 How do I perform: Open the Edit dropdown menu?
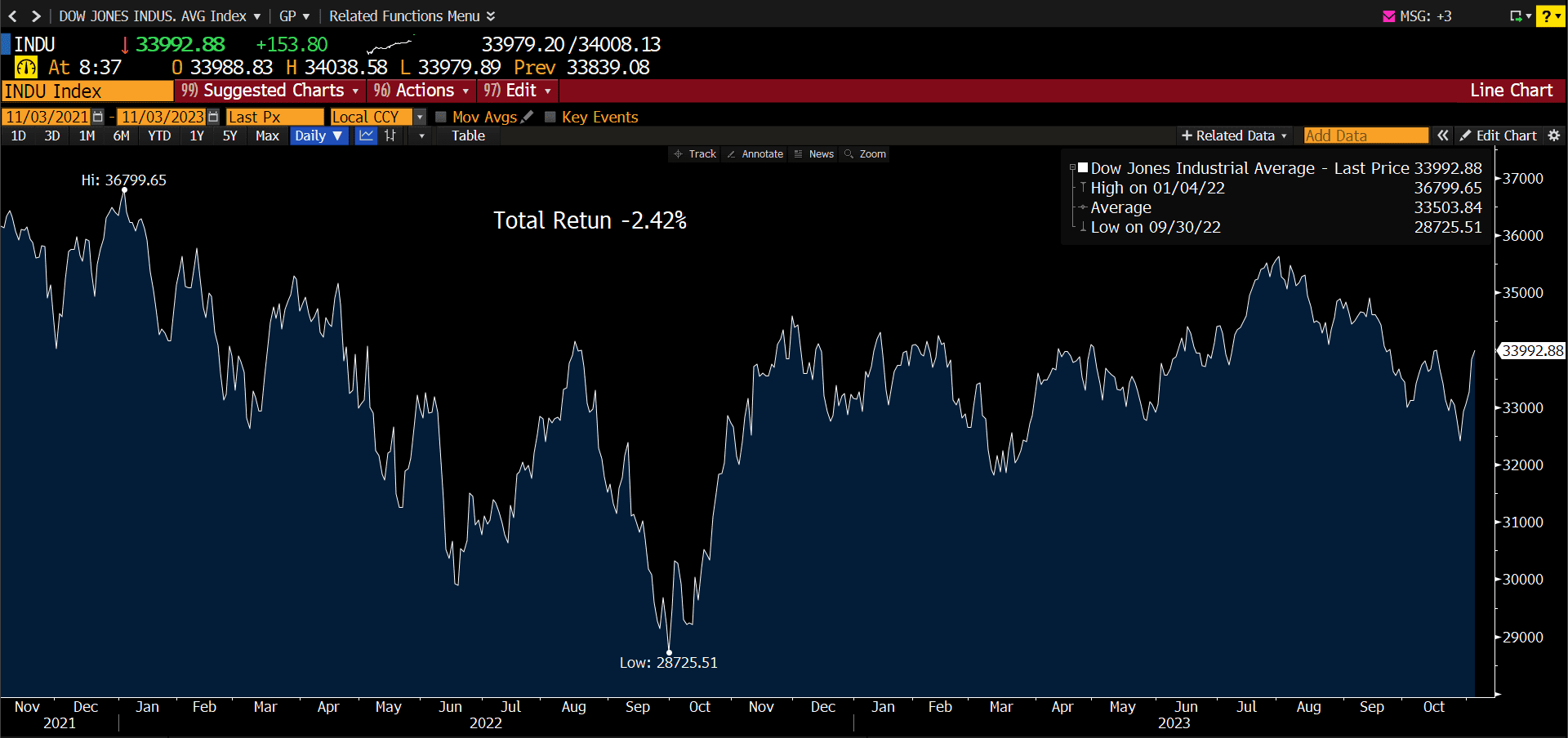coord(517,91)
